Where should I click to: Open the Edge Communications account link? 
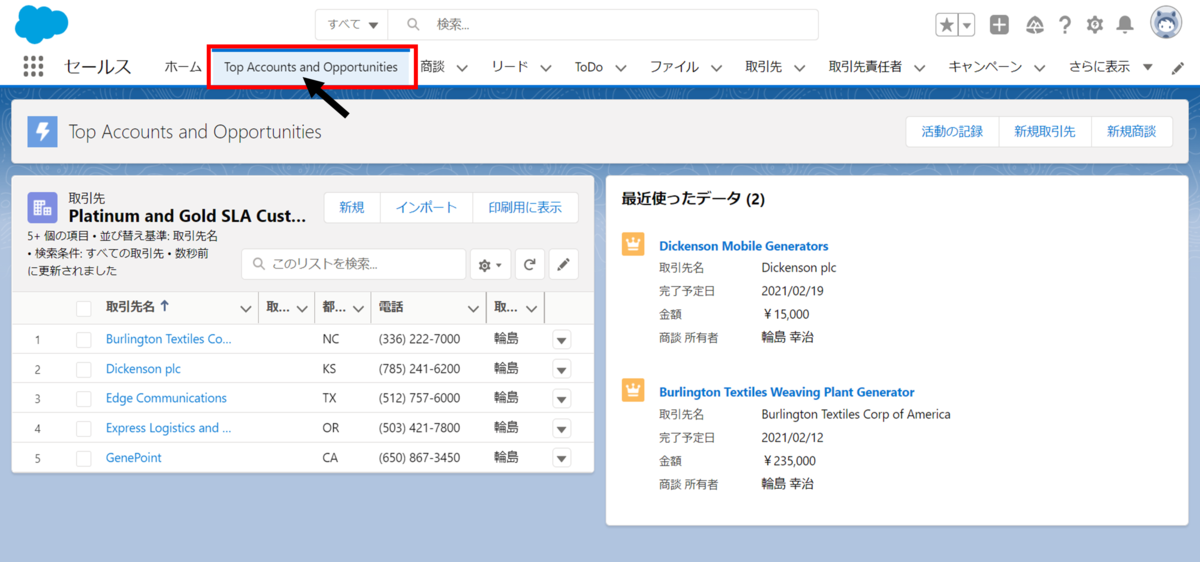(166, 398)
